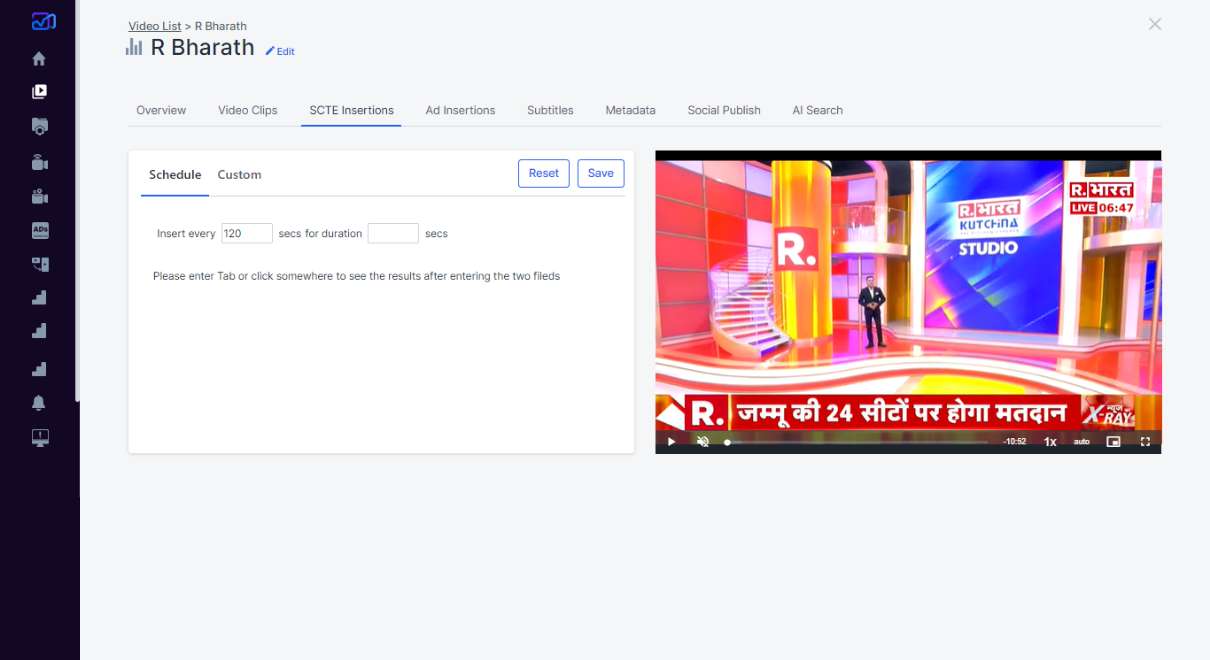Click the ADs icon in the sidebar
The width and height of the screenshot is (1210, 660).
[x=40, y=230]
